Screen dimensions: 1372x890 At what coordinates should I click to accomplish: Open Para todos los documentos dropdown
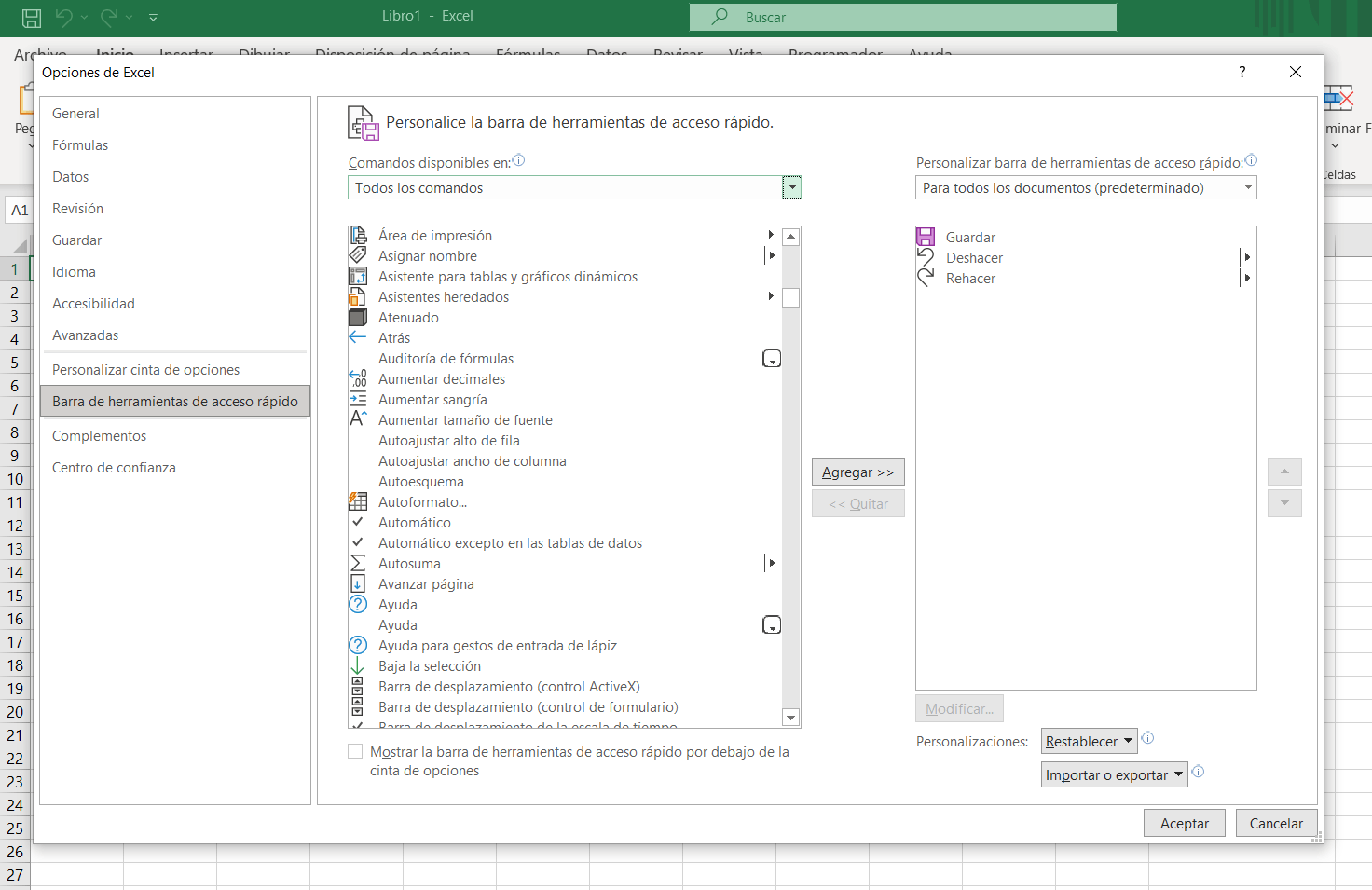1248,187
